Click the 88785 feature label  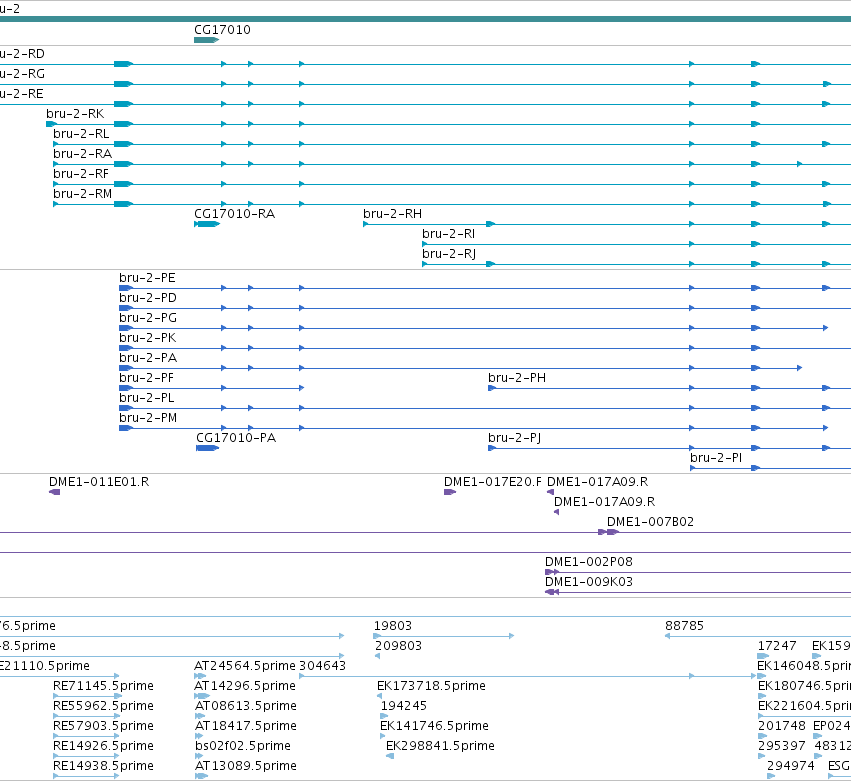(x=684, y=626)
